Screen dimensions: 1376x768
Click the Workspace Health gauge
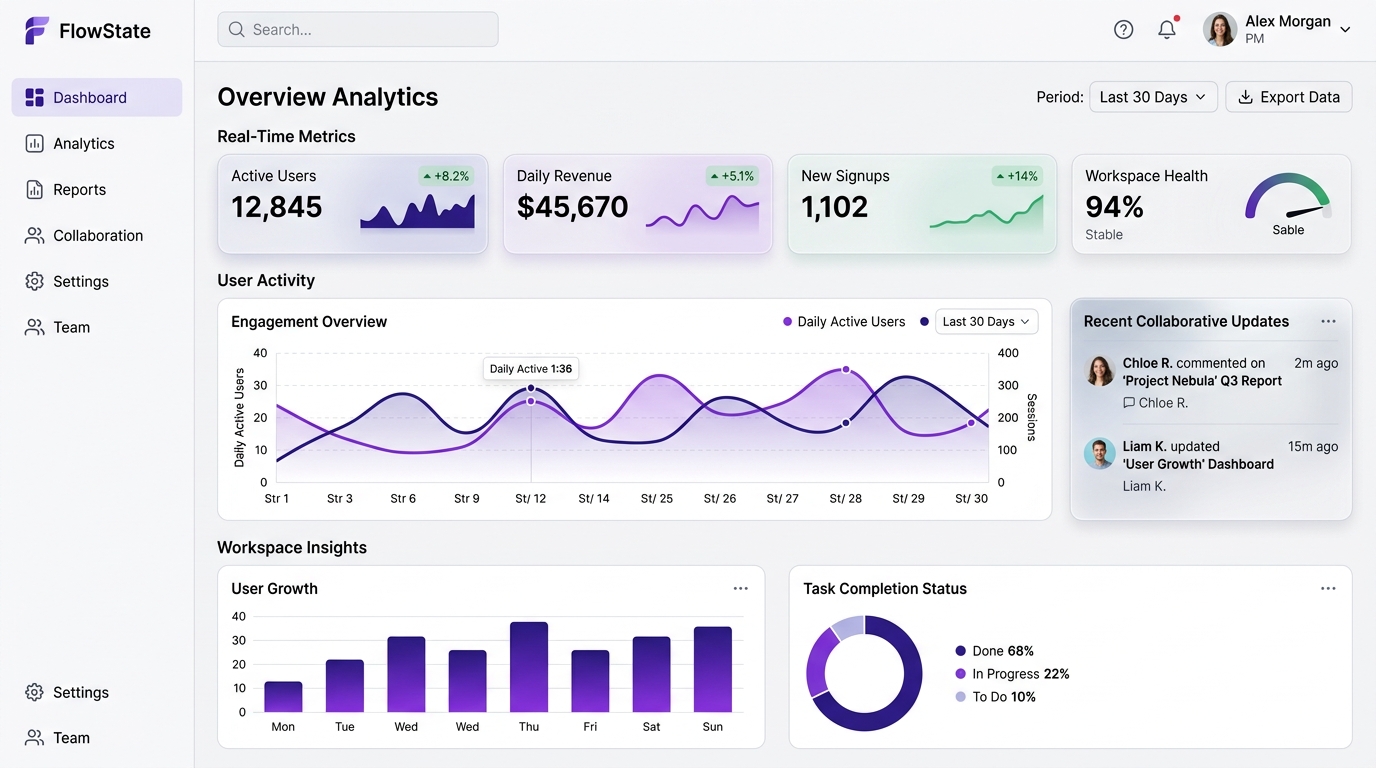point(1288,196)
